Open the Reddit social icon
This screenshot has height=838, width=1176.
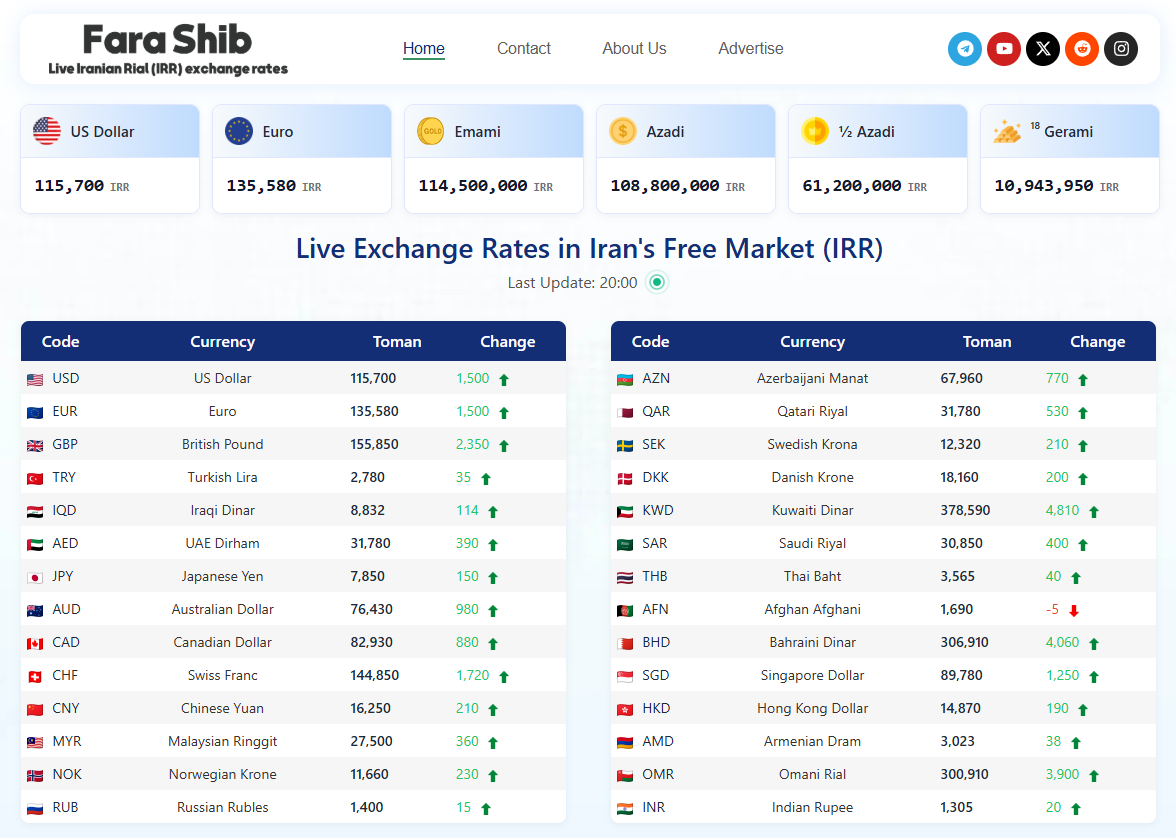(x=1082, y=49)
